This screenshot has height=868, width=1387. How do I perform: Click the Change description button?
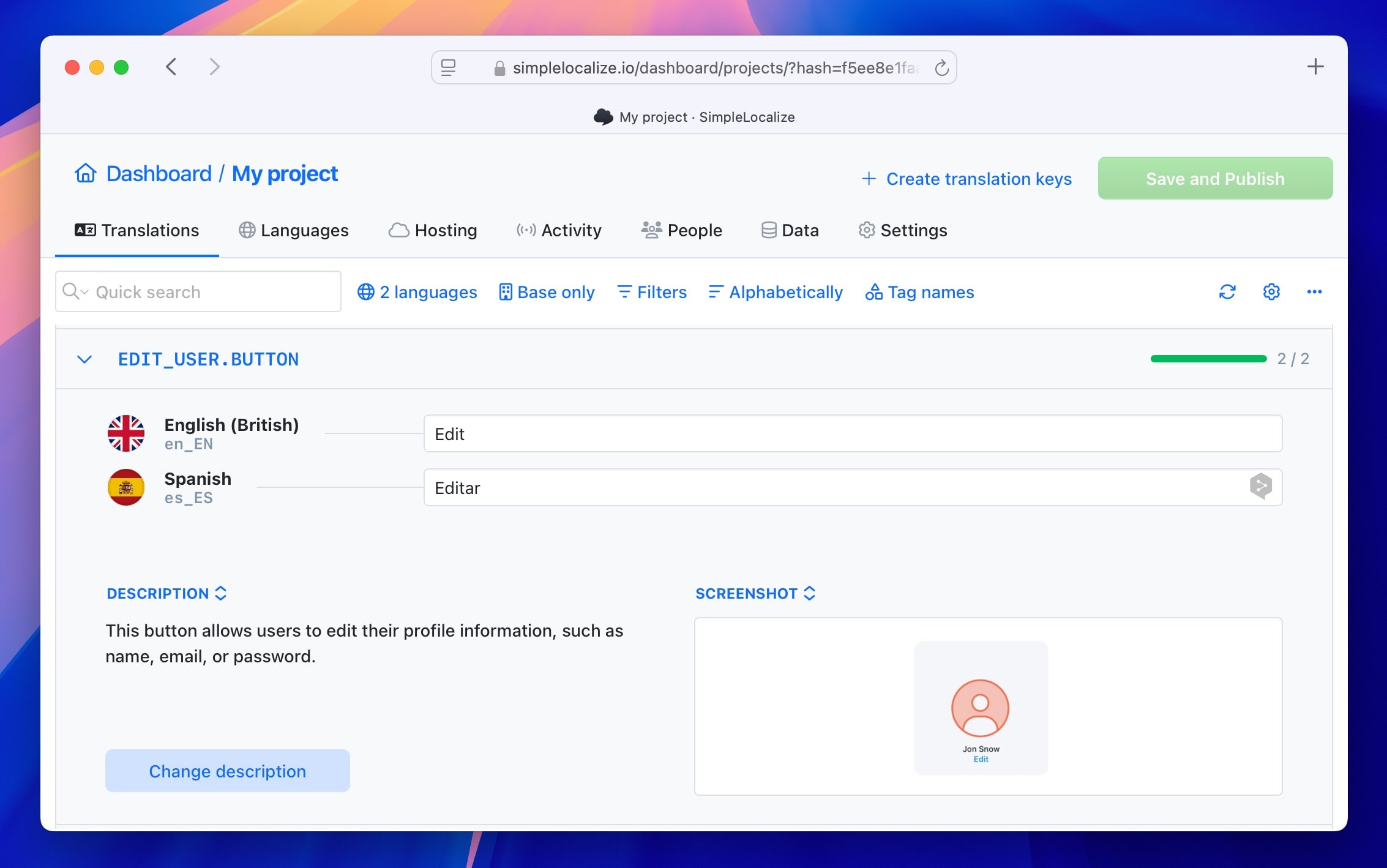pos(228,771)
